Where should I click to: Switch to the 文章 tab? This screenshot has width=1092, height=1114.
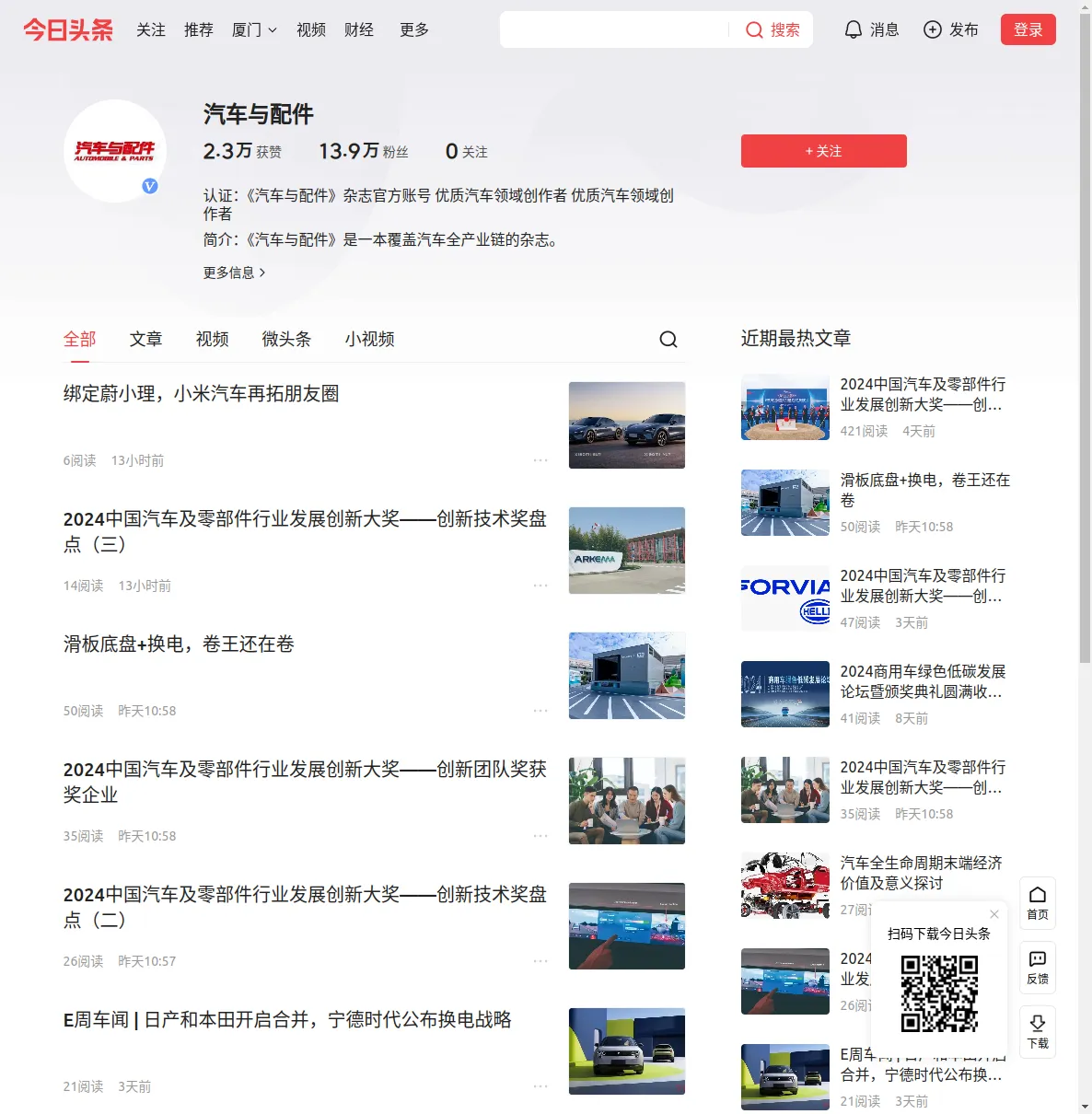tap(145, 339)
